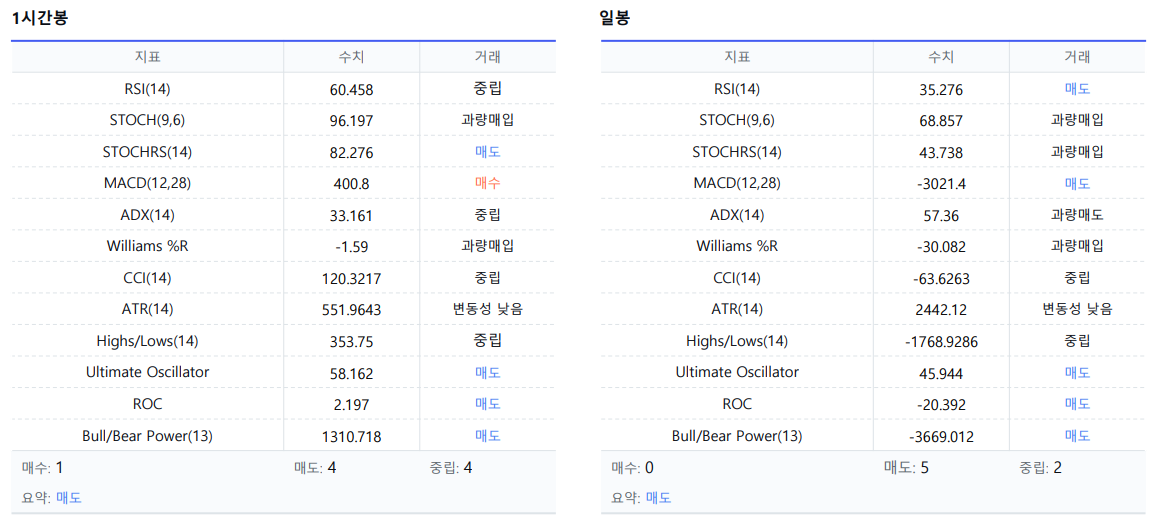Click the 1시간봉 table heading

coord(41,18)
